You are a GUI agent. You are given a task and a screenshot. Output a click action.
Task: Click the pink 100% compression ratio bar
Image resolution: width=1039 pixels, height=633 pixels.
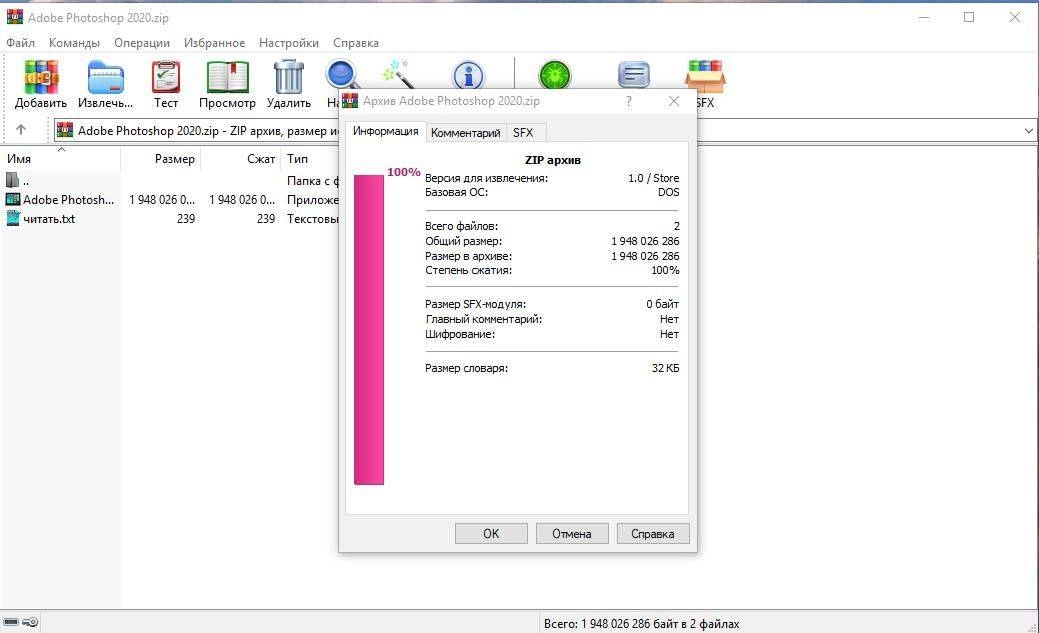(369, 329)
